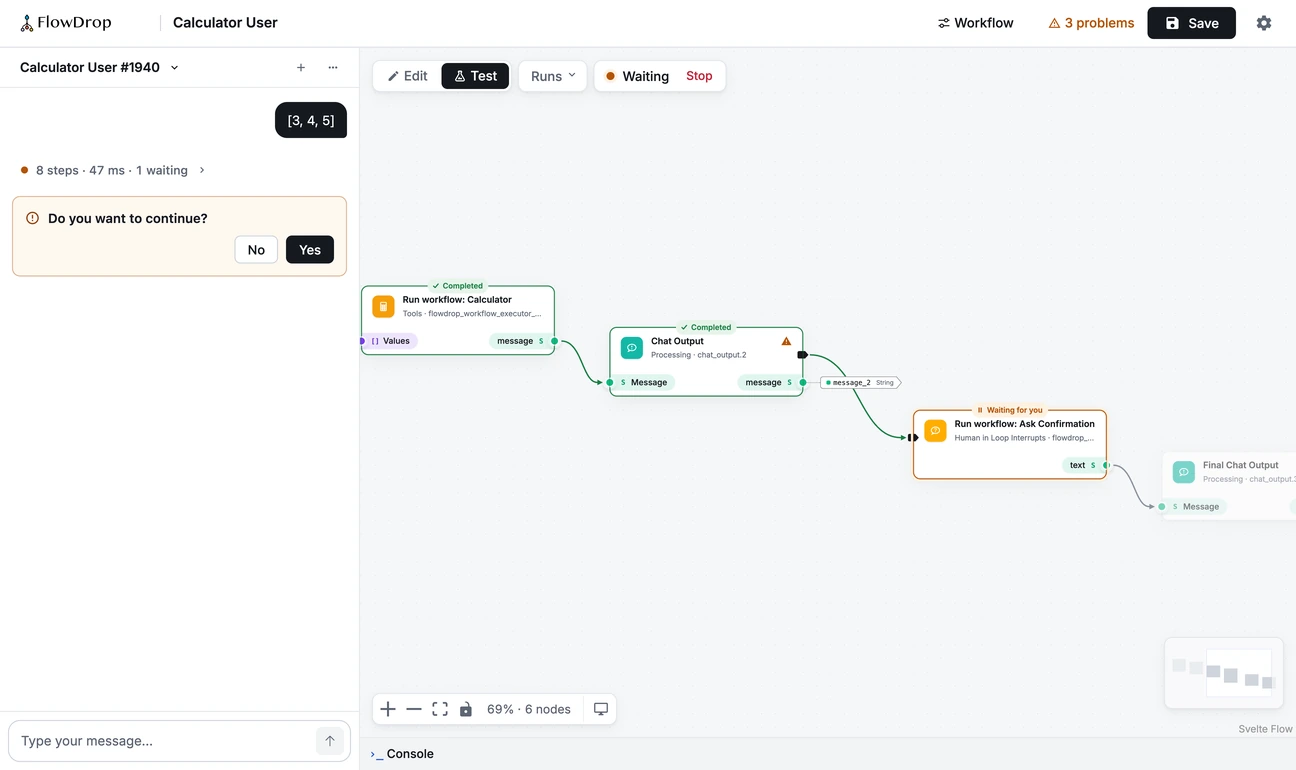Image resolution: width=1296 pixels, height=770 pixels.
Task: Expand the 8 steps run details
Action: pyautogui.click(x=112, y=170)
